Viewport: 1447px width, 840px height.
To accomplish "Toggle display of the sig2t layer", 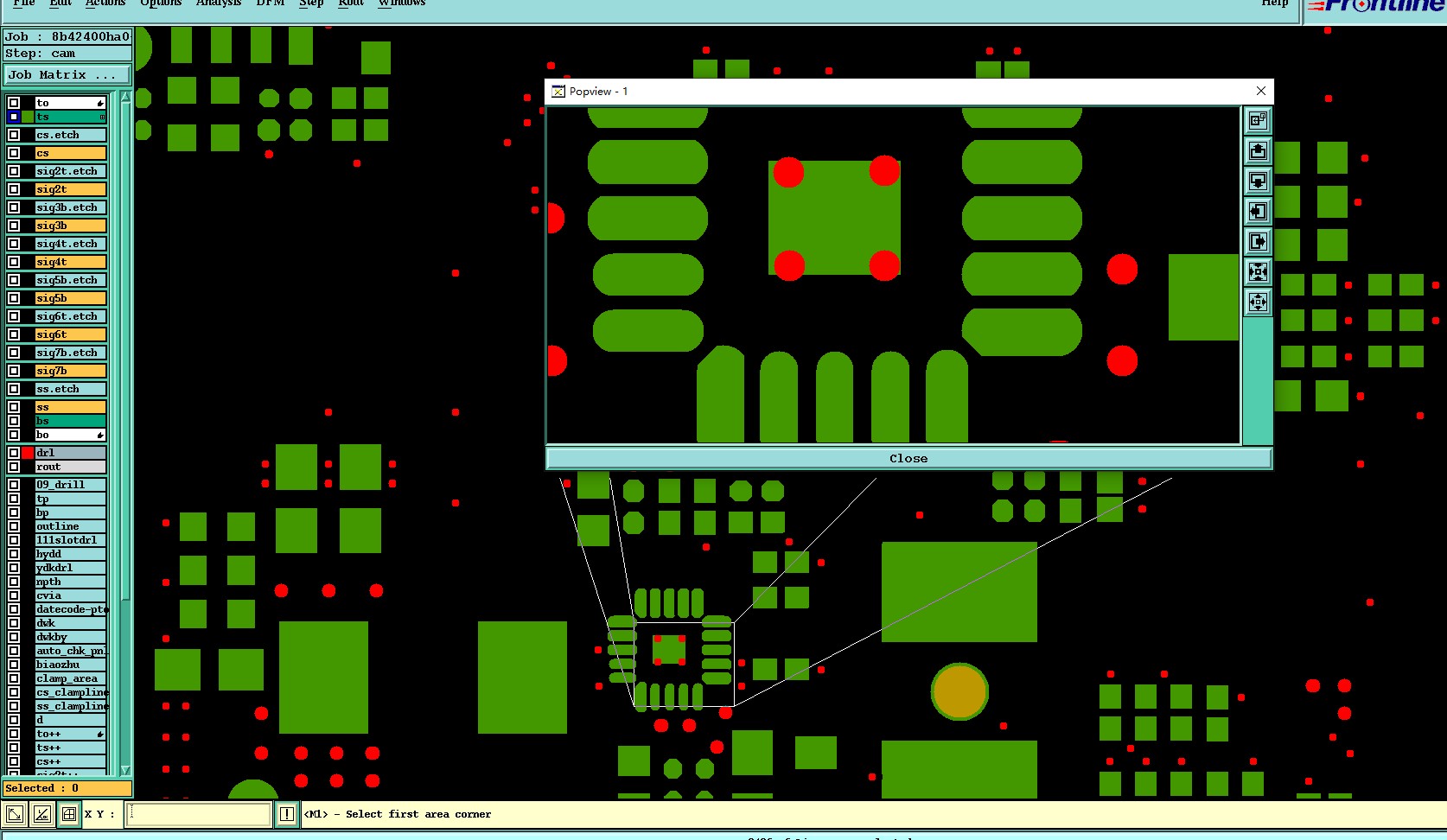I will click(14, 189).
